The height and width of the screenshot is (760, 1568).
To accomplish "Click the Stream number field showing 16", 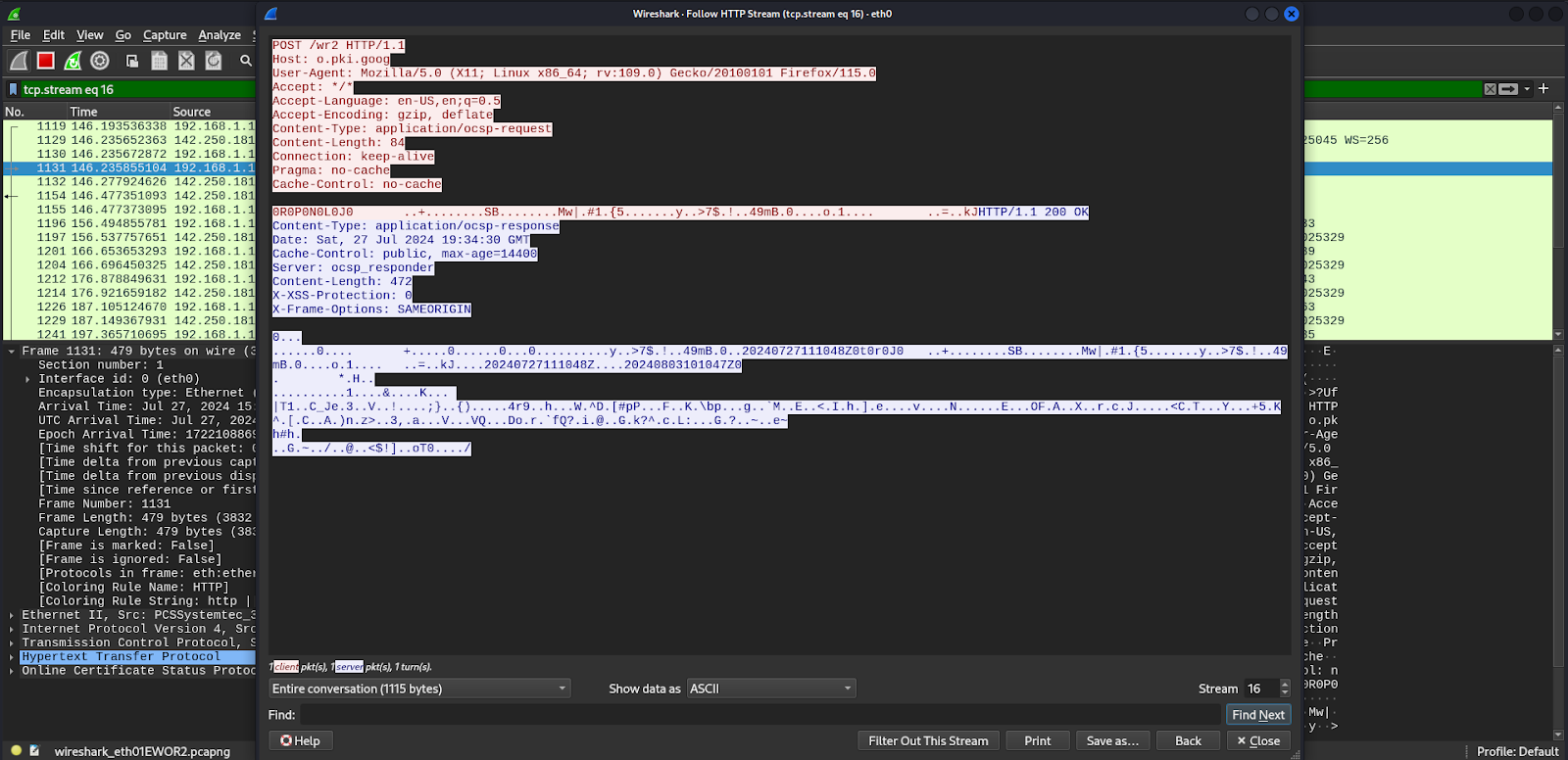I will point(1261,689).
